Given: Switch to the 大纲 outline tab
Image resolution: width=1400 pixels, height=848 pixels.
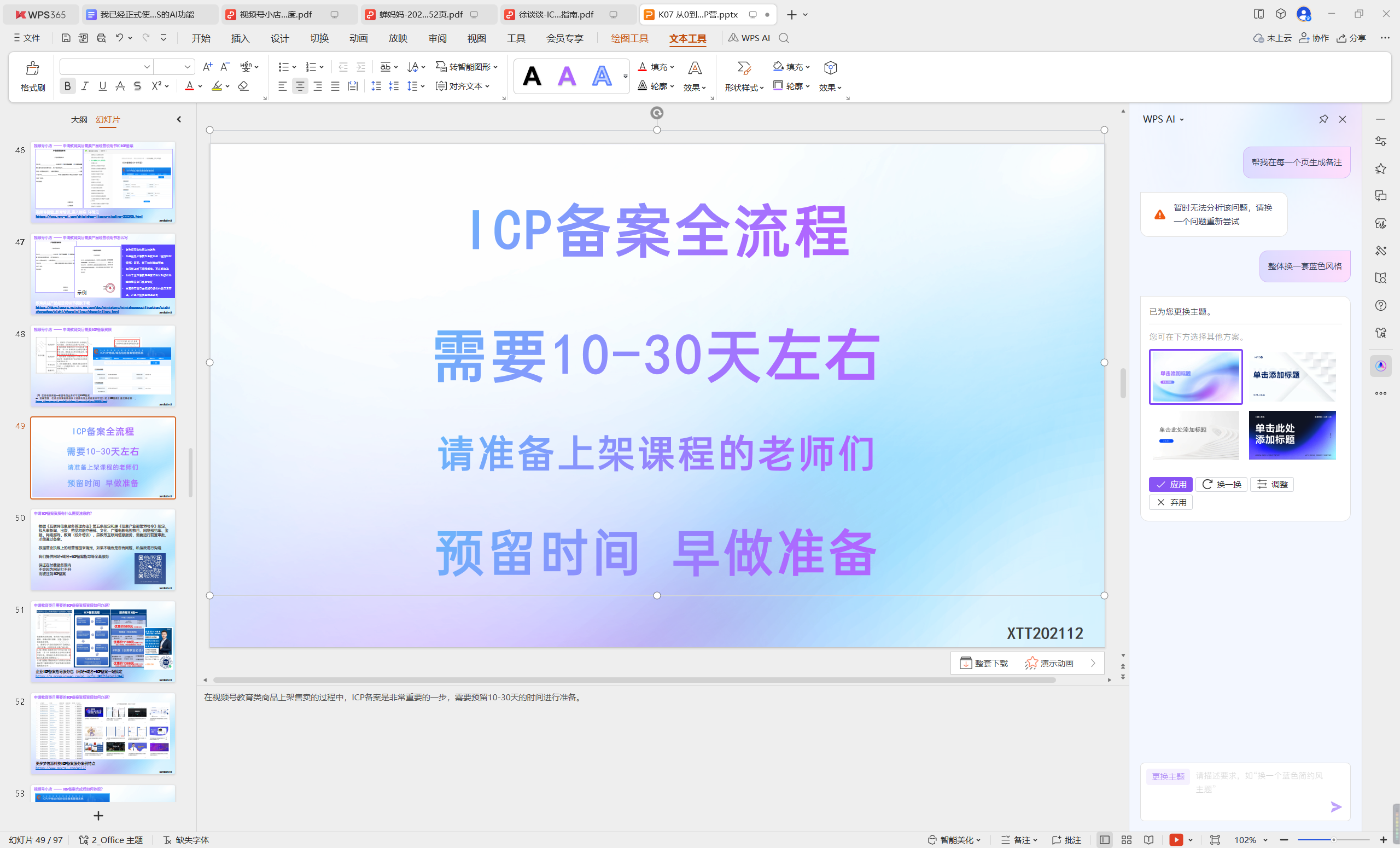Looking at the screenshot, I should click(x=79, y=119).
